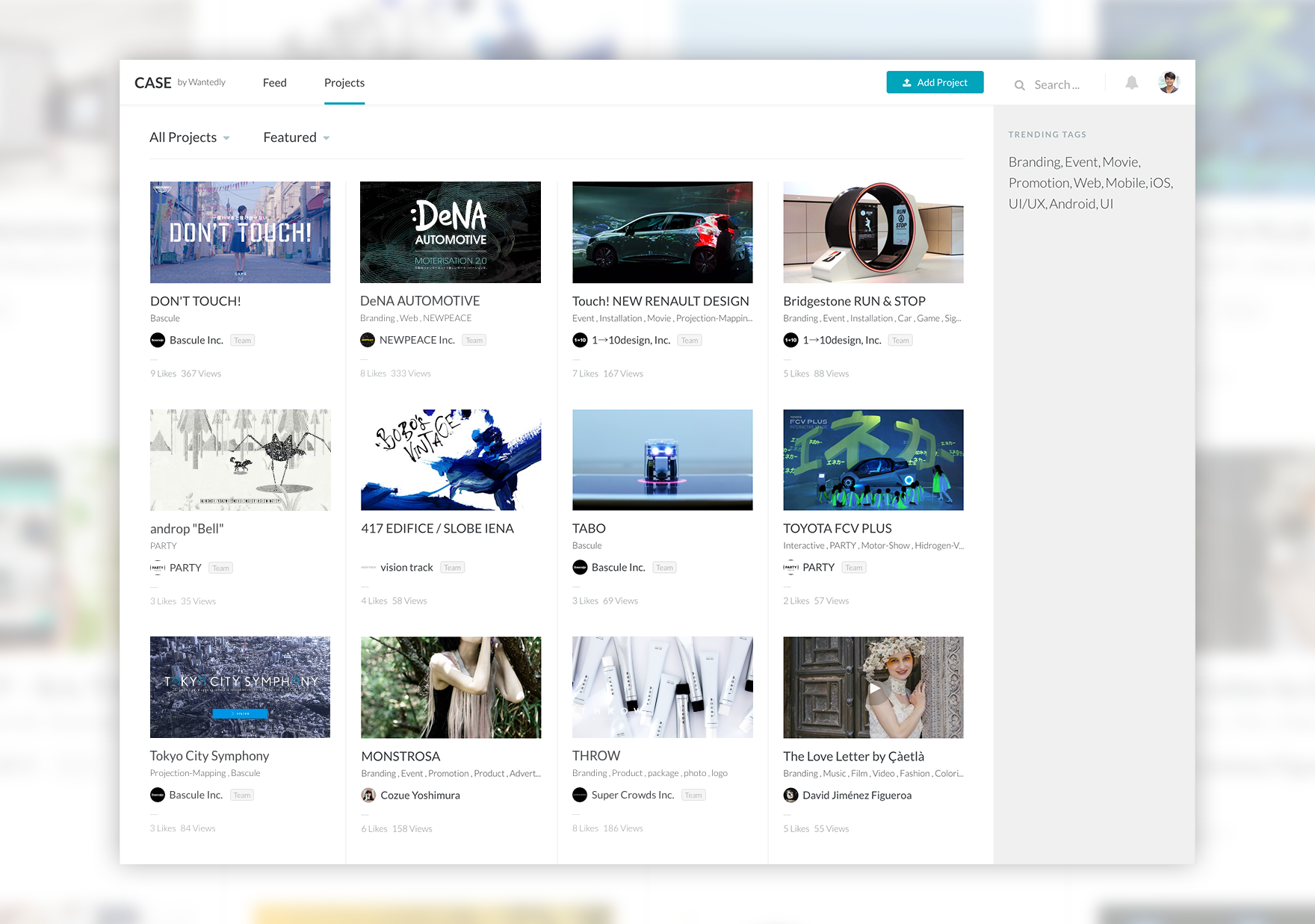1315x924 pixels.
Task: Click the MONSTROSA project title
Action: pyautogui.click(x=400, y=756)
